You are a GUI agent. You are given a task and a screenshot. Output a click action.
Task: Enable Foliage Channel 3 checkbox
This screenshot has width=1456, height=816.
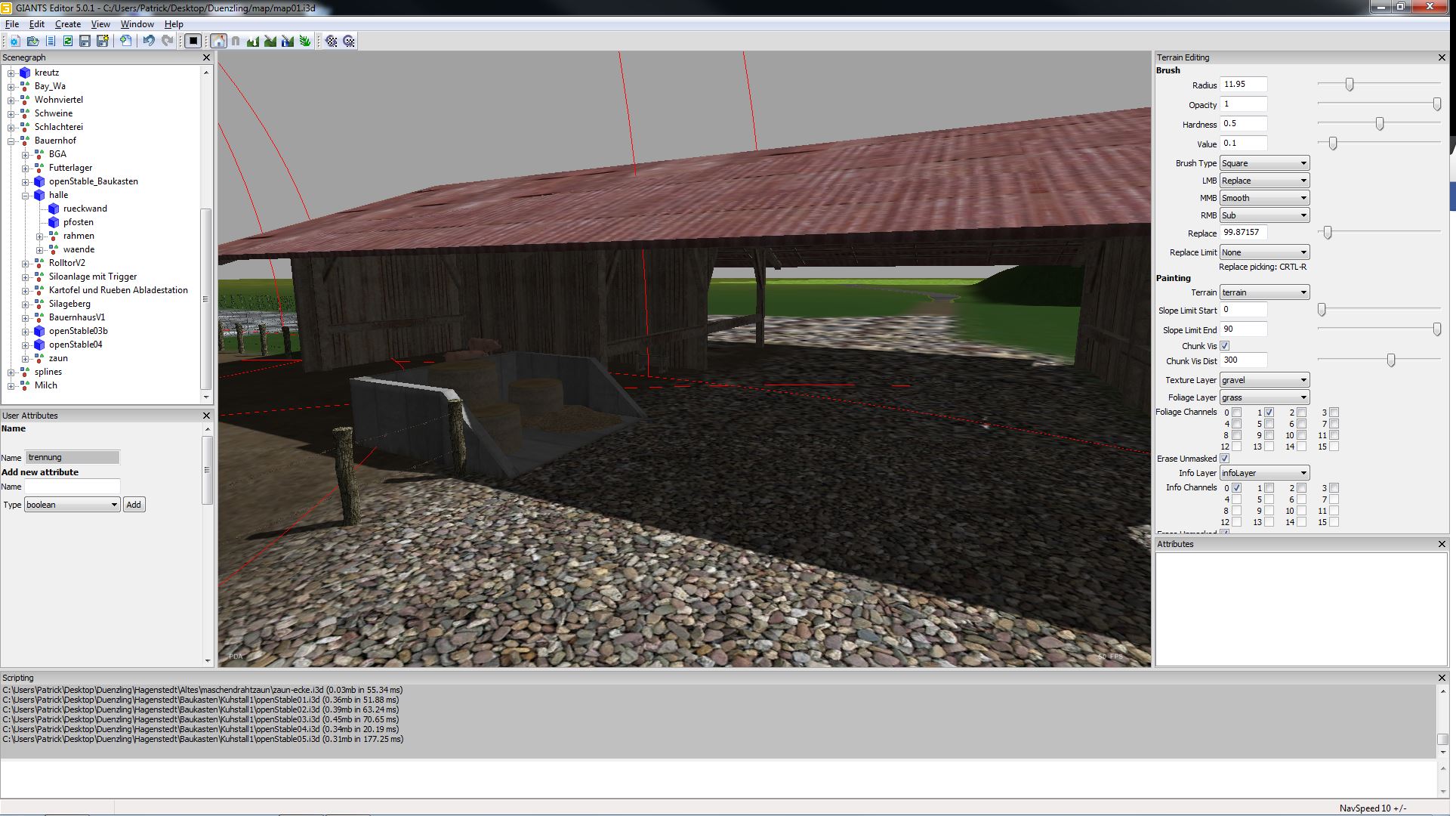[x=1334, y=413]
